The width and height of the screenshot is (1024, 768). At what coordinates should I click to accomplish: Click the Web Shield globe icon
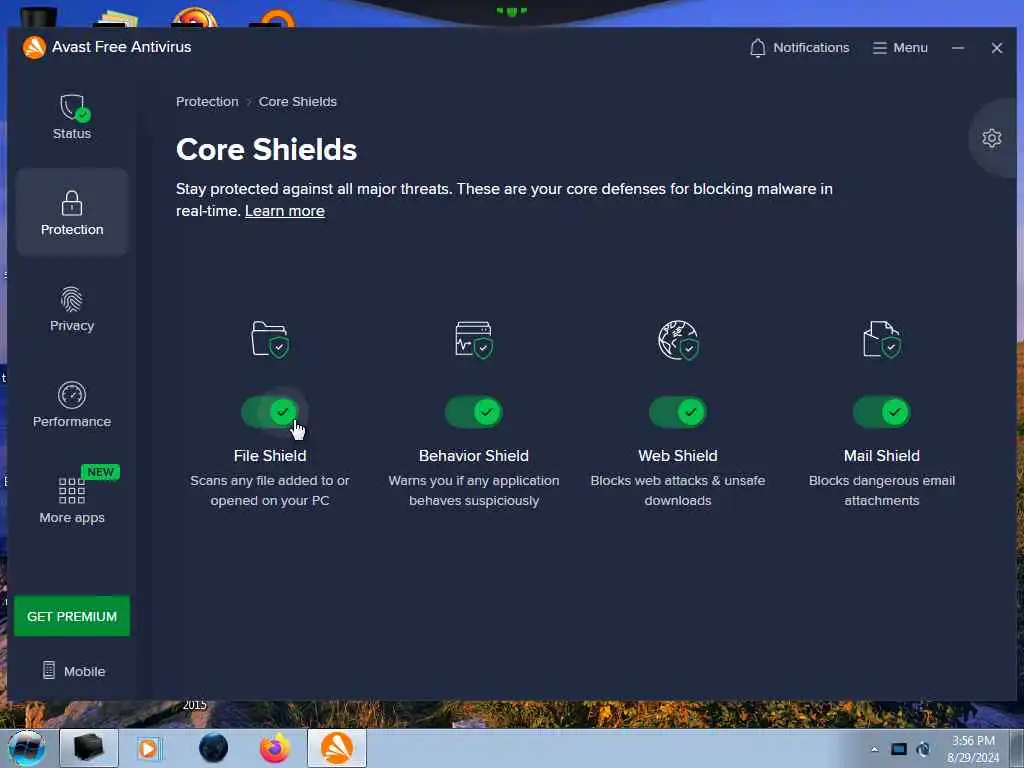point(678,340)
